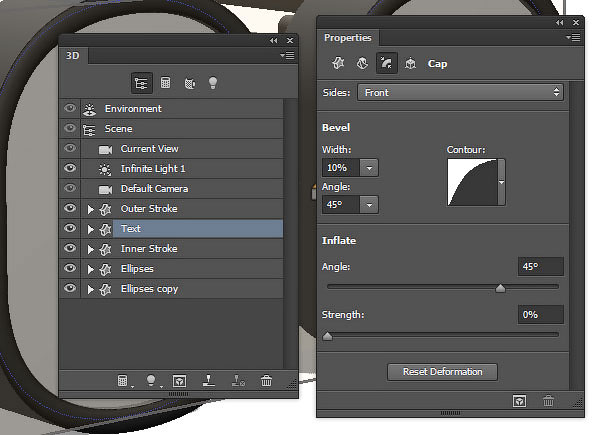Viewport: 600px width, 435px height.
Task: Select the Infinite Light 1 row
Action: tap(182, 169)
